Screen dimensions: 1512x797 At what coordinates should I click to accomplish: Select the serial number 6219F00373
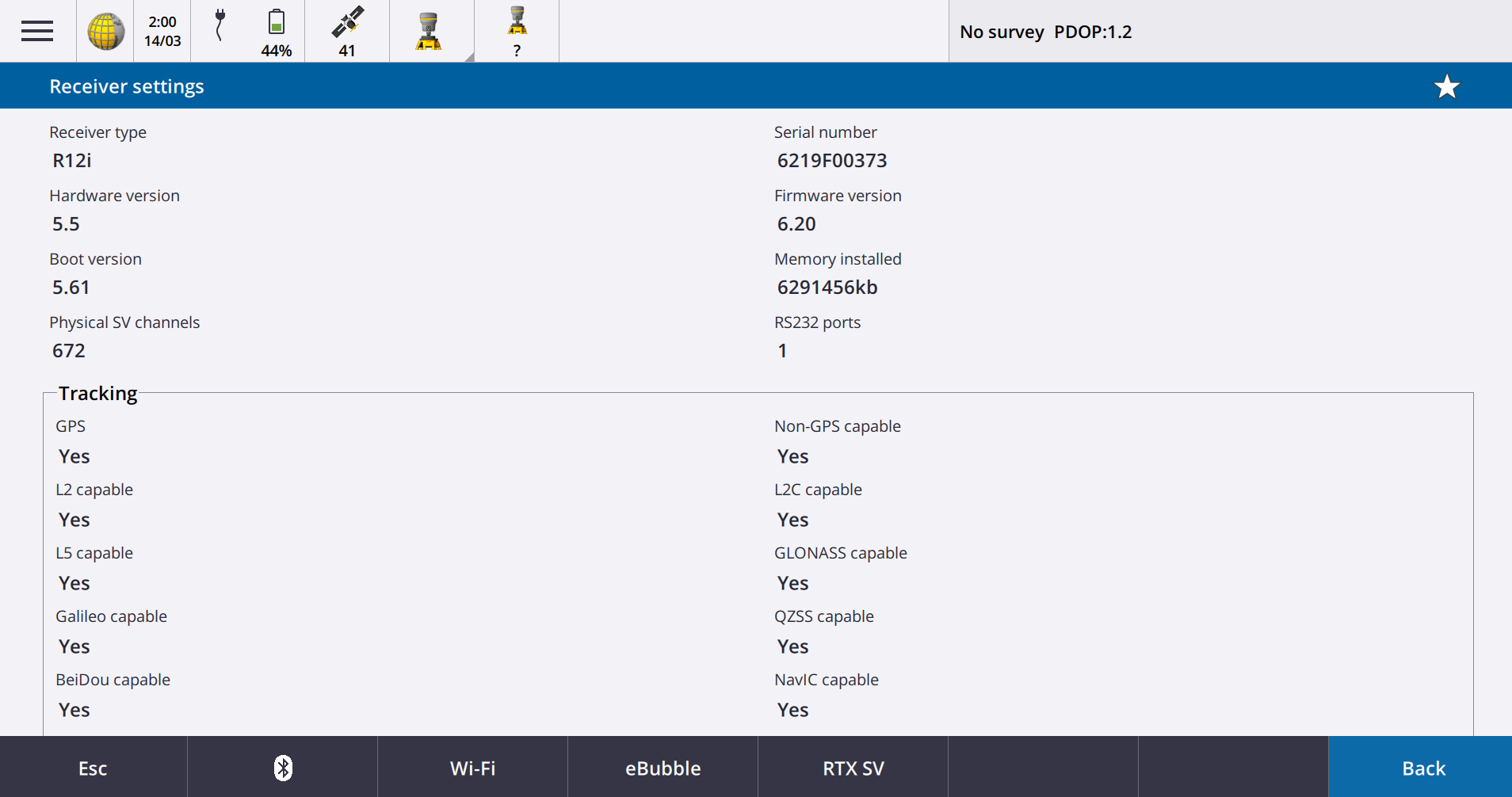pyautogui.click(x=832, y=161)
